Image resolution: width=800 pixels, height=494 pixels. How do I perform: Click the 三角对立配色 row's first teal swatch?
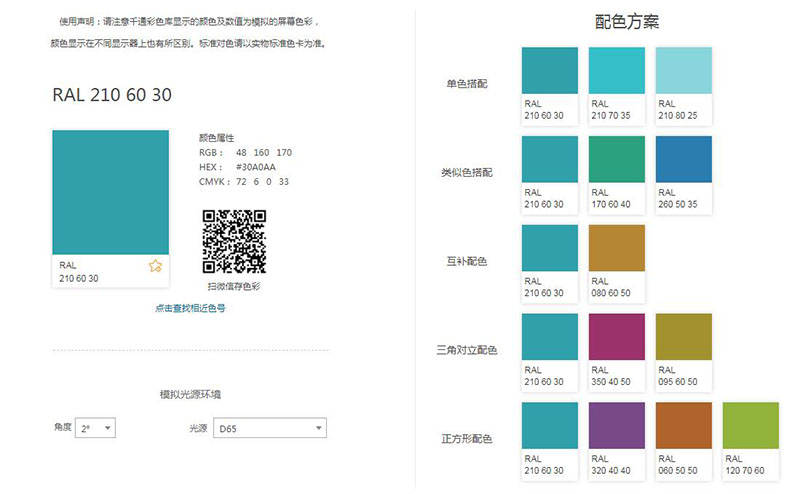550,337
